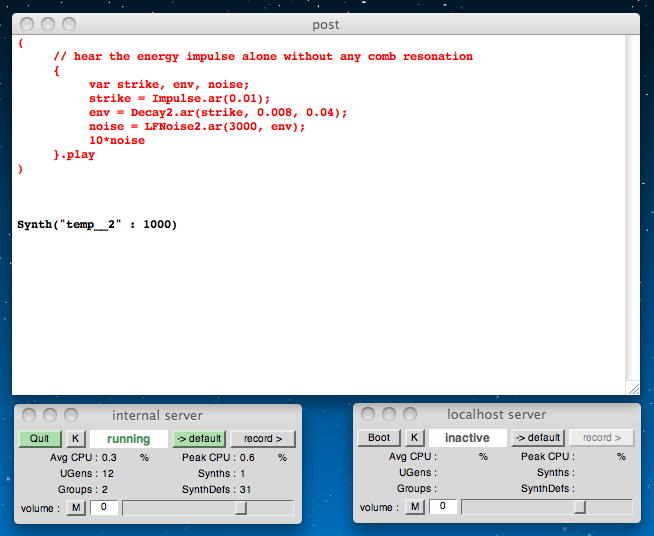Click the localhost server volume slider handle
The width and height of the screenshot is (654, 536).
pos(580,507)
